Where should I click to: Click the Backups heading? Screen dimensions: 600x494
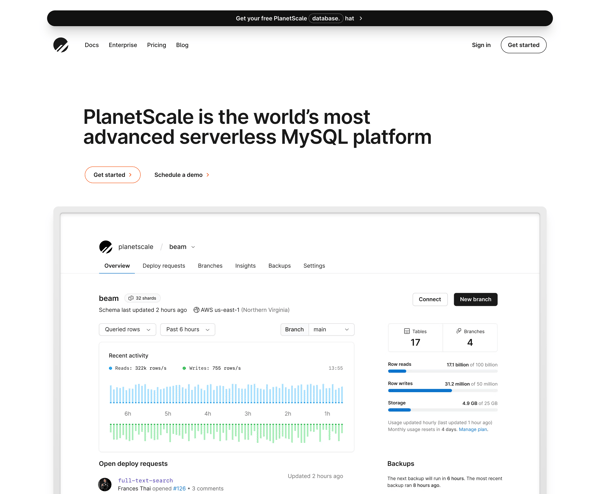(401, 464)
